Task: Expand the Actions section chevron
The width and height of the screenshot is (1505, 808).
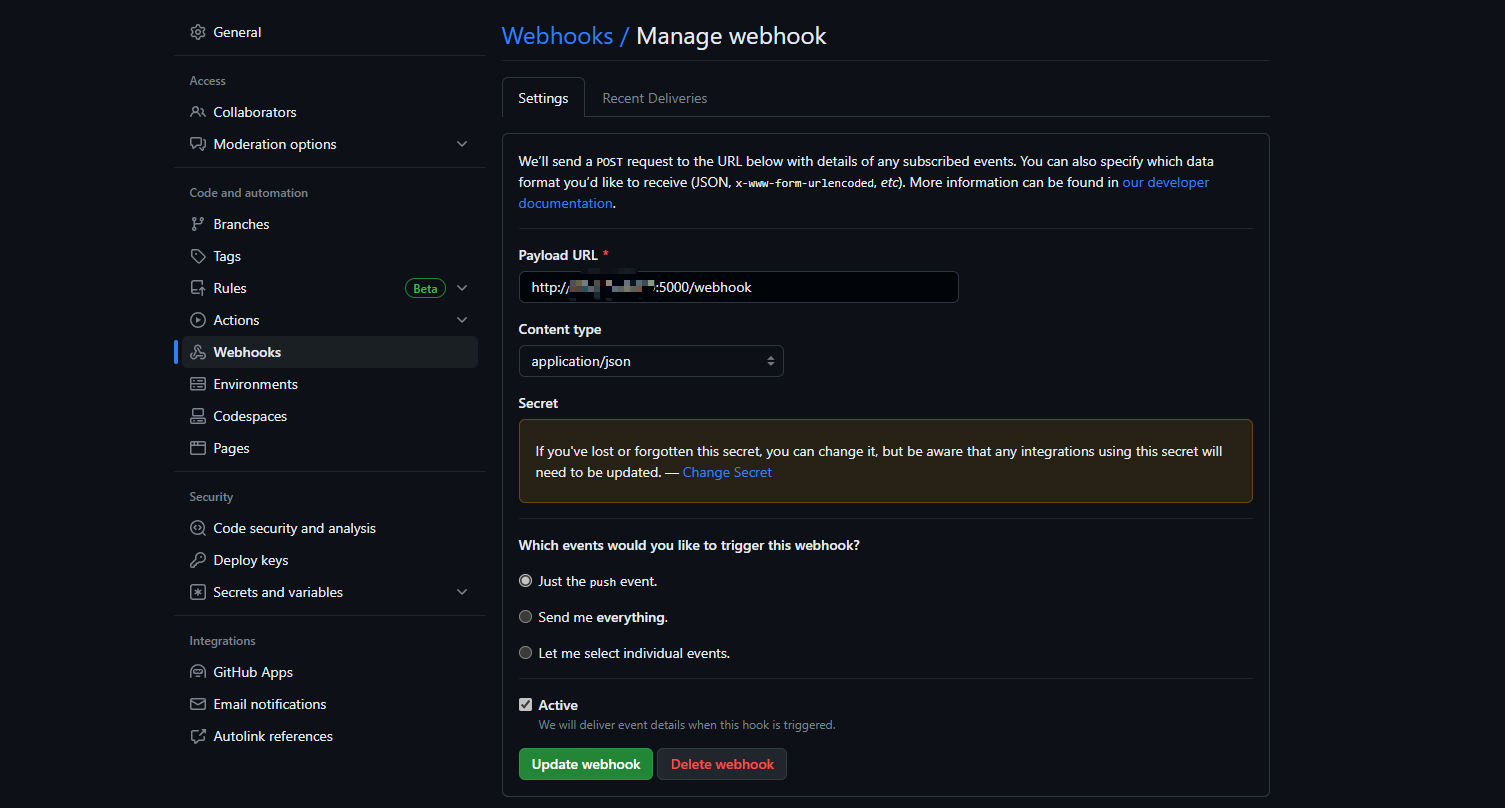Action: click(x=462, y=320)
